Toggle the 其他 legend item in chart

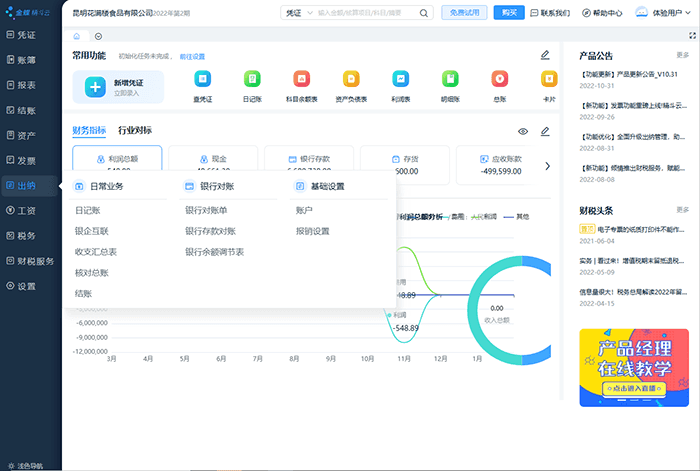[517, 217]
